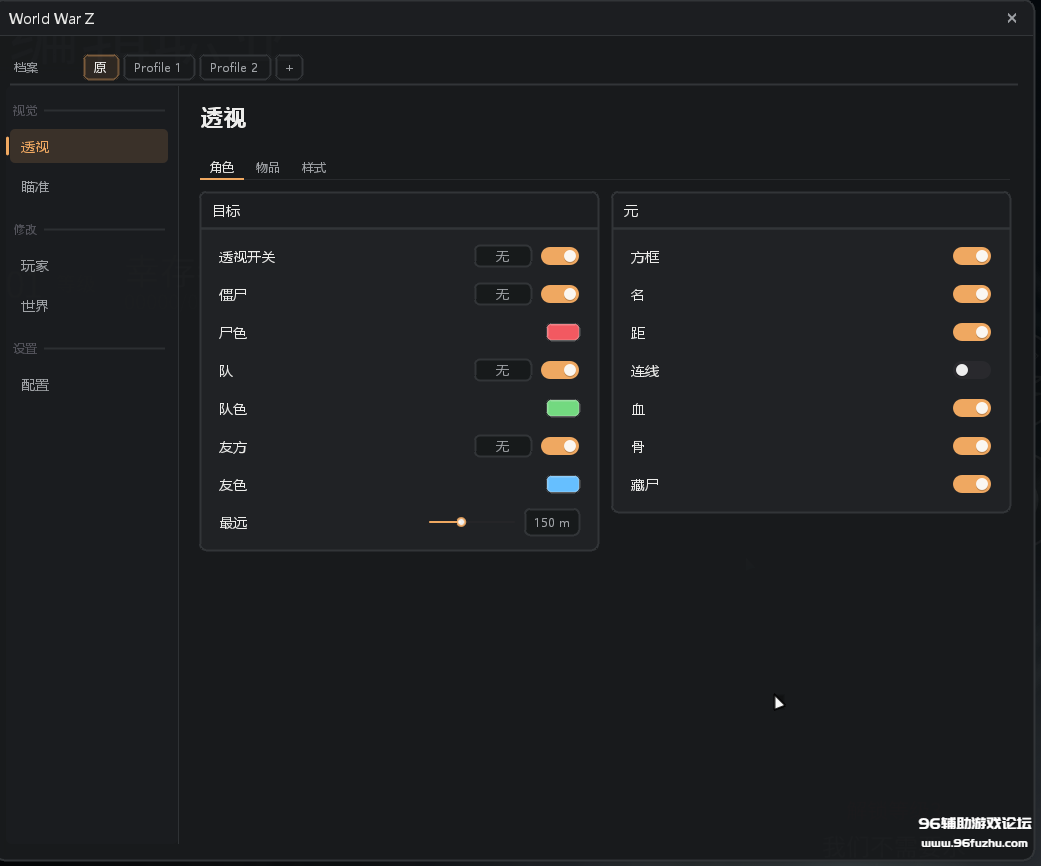Enable the 连线 toggle
This screenshot has height=866, width=1041.
[x=971, y=370]
